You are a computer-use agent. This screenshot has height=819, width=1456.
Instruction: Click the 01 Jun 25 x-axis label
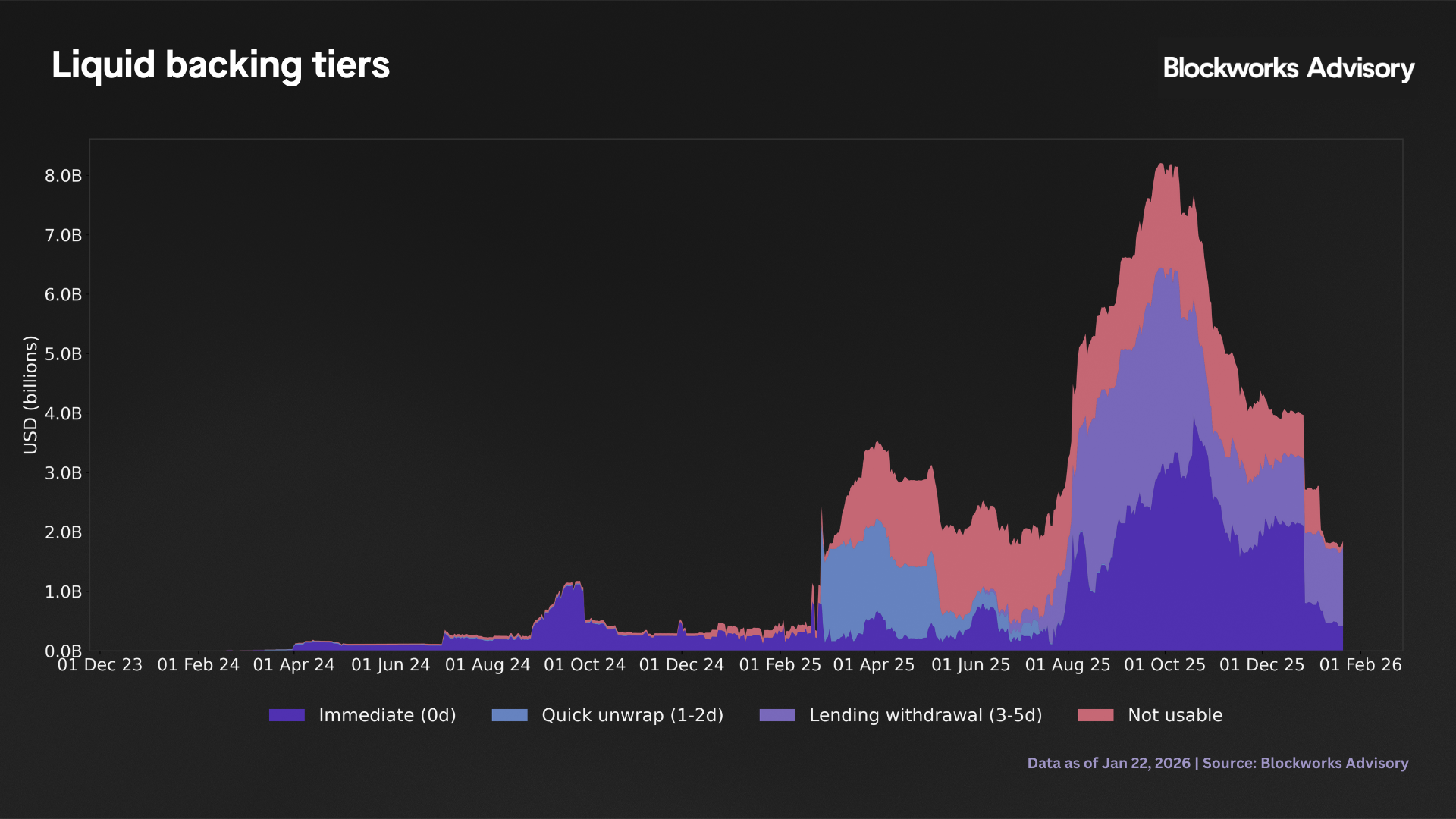[x=971, y=665]
